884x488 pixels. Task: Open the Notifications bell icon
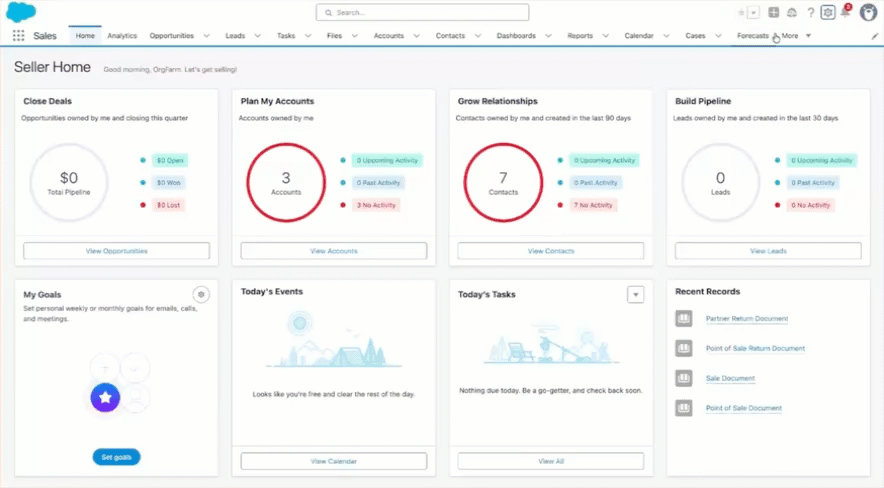845,11
